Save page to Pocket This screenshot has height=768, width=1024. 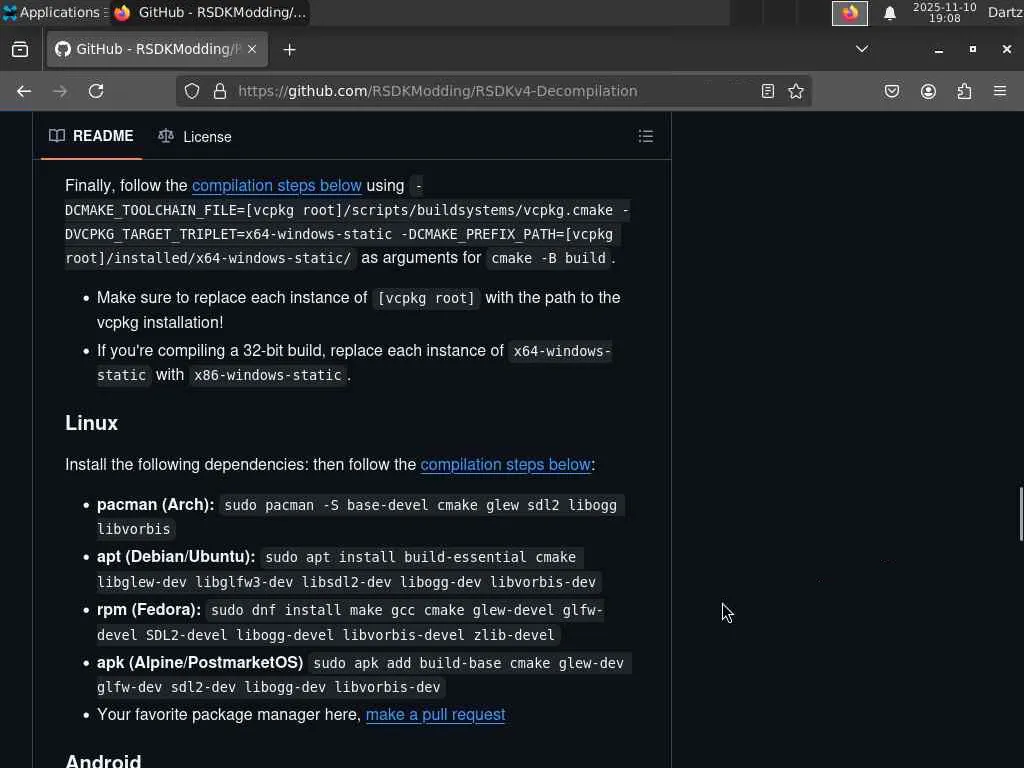pyautogui.click(x=892, y=91)
